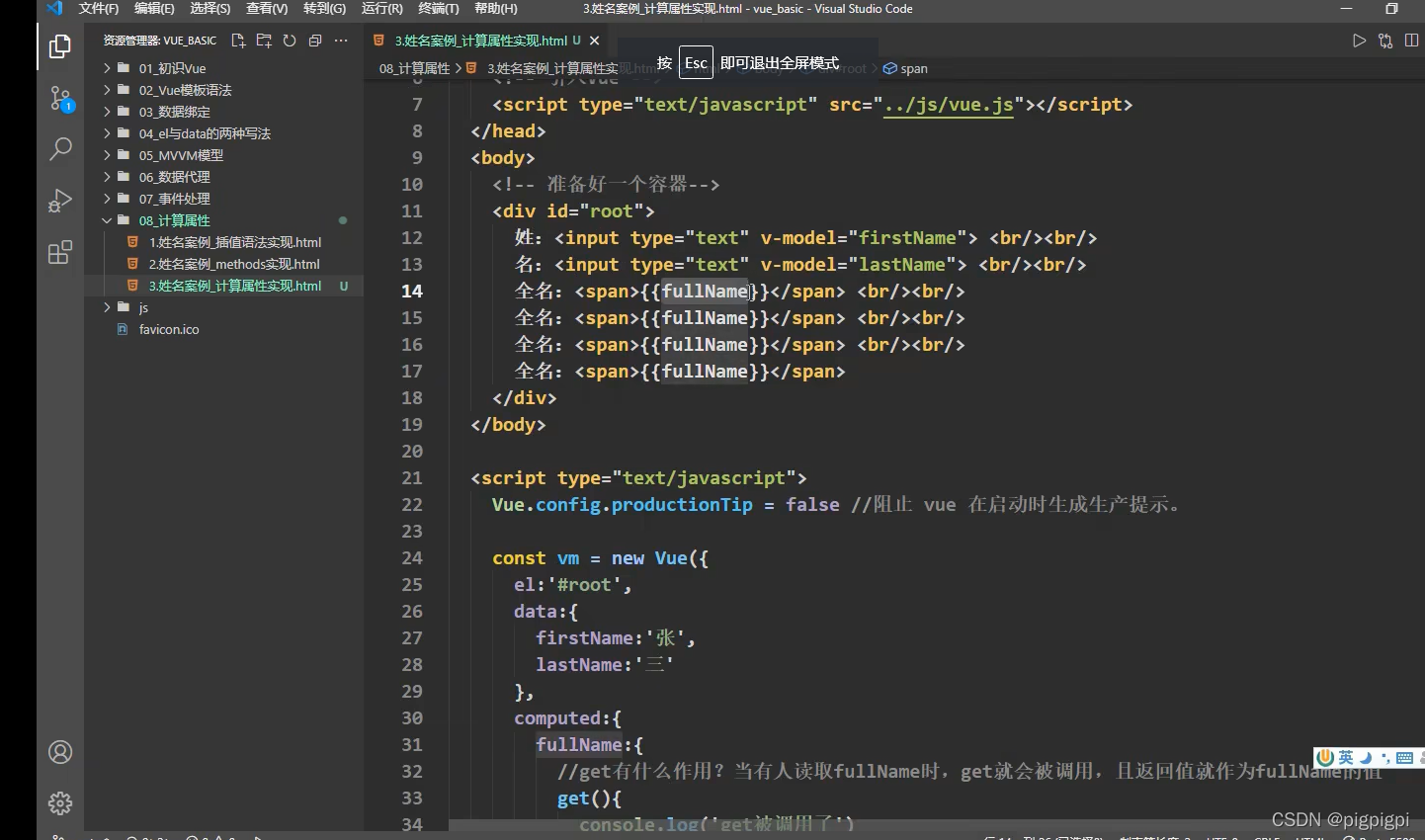Open the Accounts menu in activity bar

(x=60, y=752)
